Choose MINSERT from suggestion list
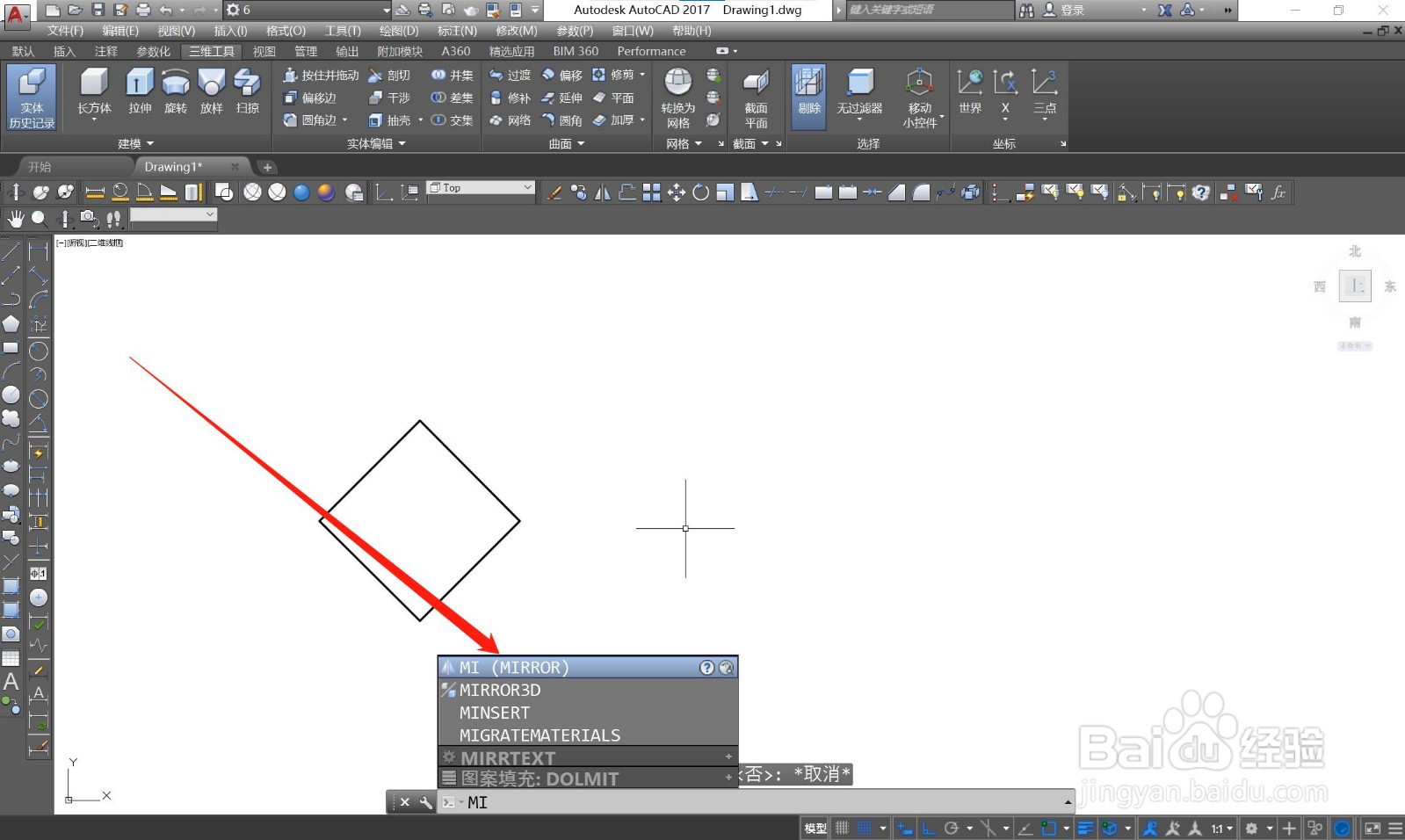1405x840 pixels. coord(588,713)
